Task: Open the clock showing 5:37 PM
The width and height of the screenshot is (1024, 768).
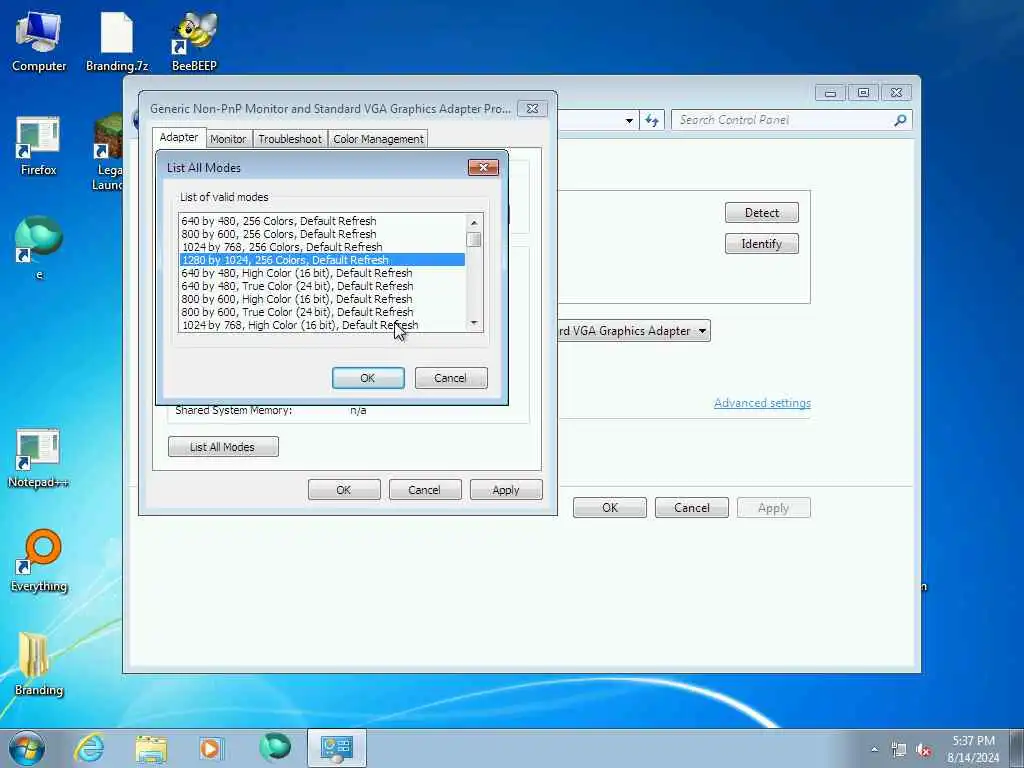Action: [973, 748]
